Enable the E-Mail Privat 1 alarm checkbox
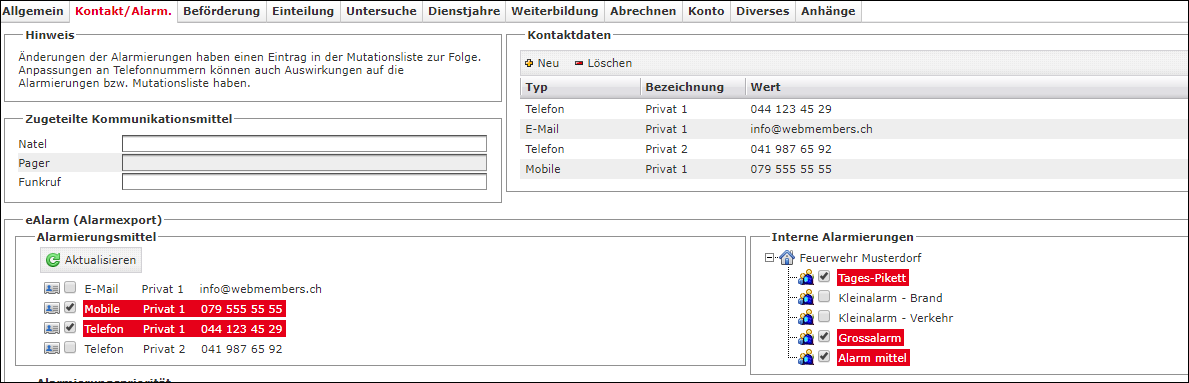 click(70, 288)
